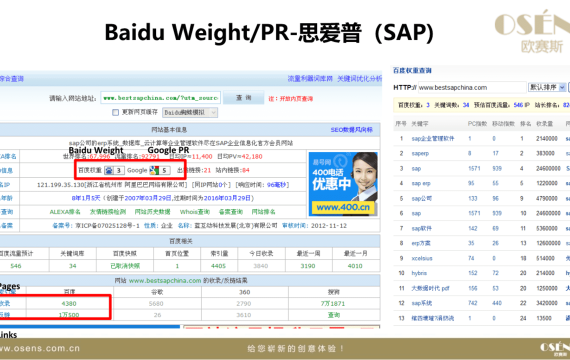Select keyword sap软件
The width and height of the screenshot is (570, 360).
pyautogui.click(x=421, y=228)
